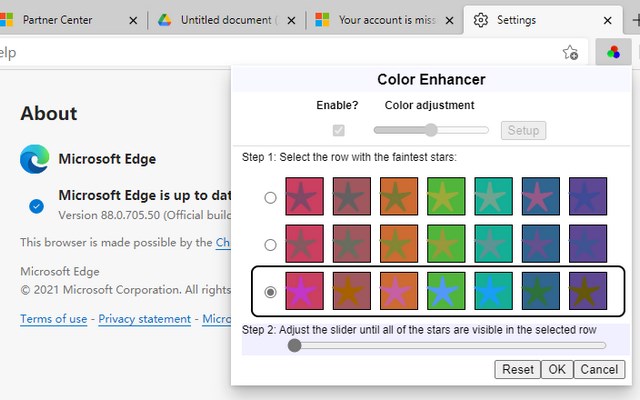Screen dimensions: 640x400
Task: Click the Google Docs tab icon
Action: pyautogui.click(x=164, y=19)
